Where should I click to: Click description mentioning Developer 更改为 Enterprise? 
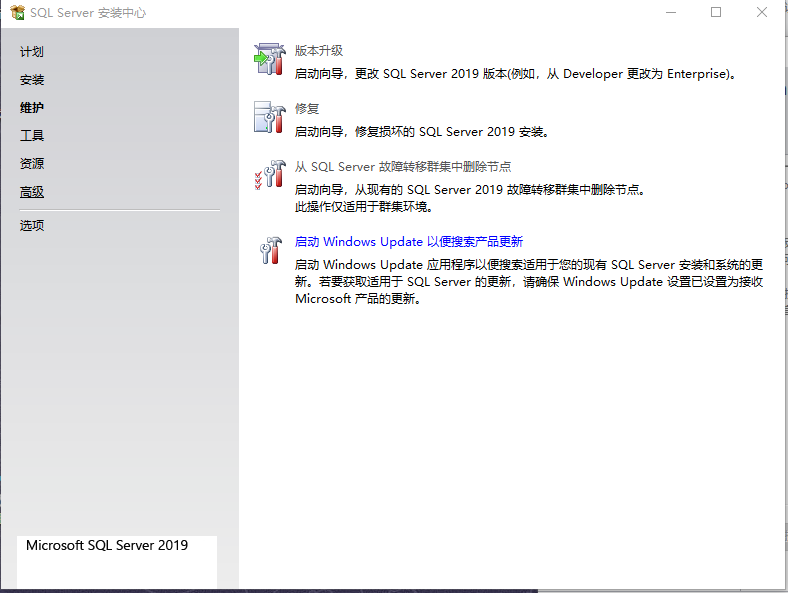click(x=516, y=74)
